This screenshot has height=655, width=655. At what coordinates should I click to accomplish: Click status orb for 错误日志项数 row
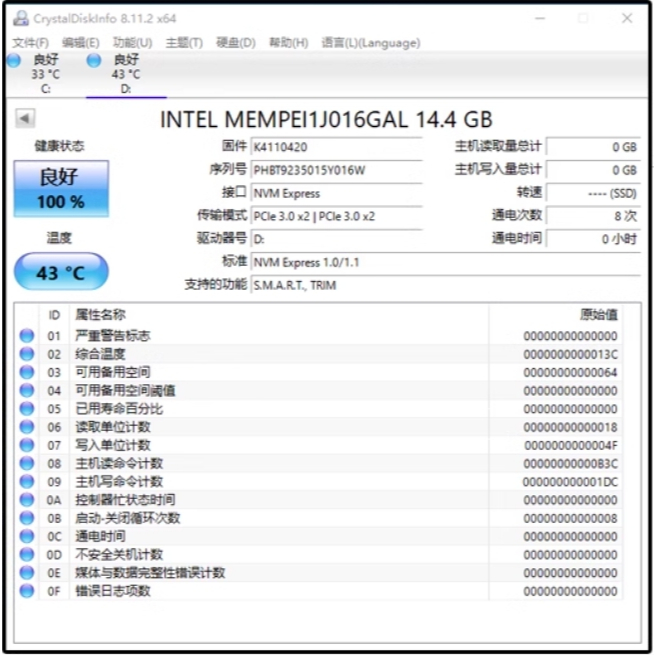click(x=27, y=591)
